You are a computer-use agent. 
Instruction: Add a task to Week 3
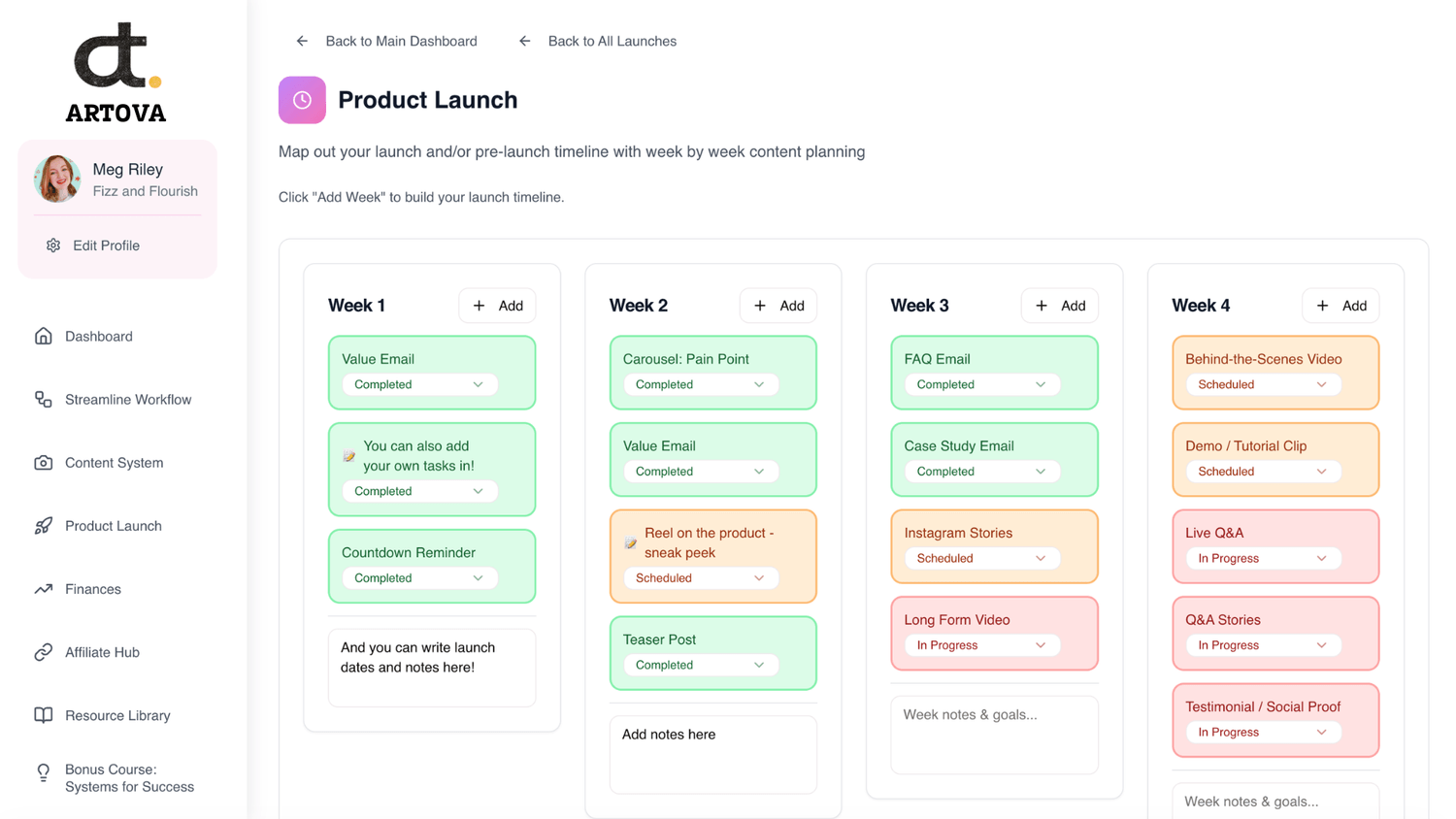pyautogui.click(x=1059, y=306)
